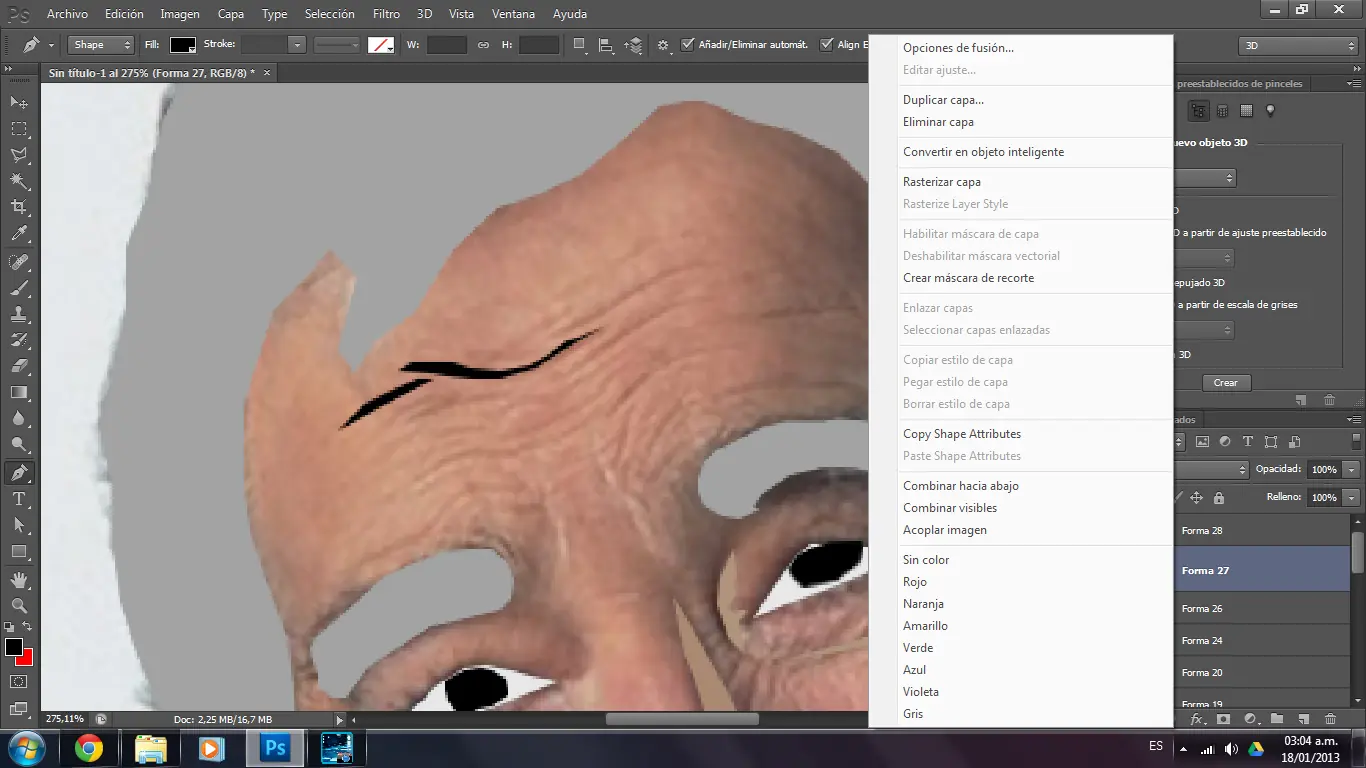Open the Relleno dropdown arrow
1366x768 pixels.
(x=1352, y=497)
